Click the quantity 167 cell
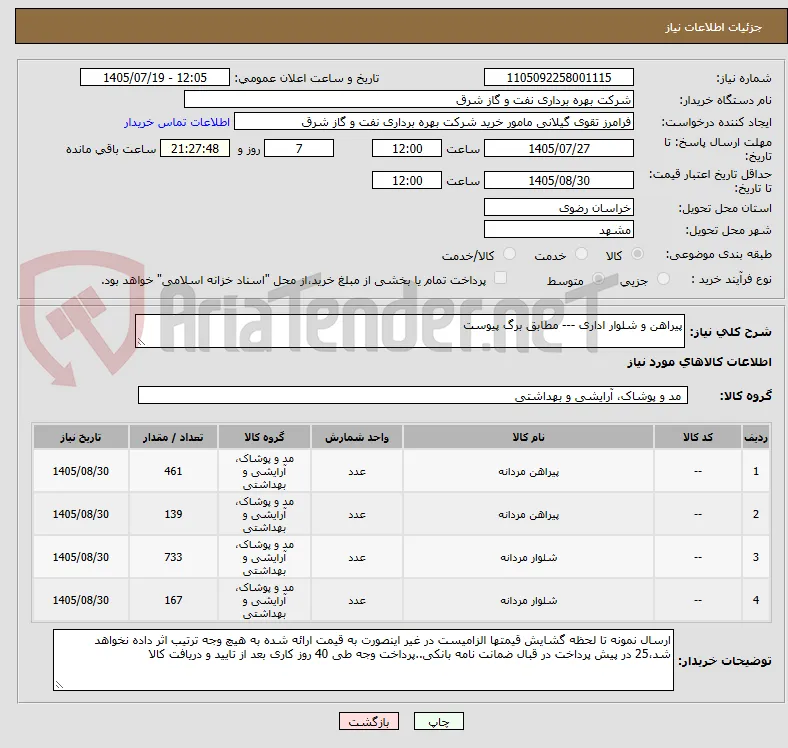 point(173,600)
